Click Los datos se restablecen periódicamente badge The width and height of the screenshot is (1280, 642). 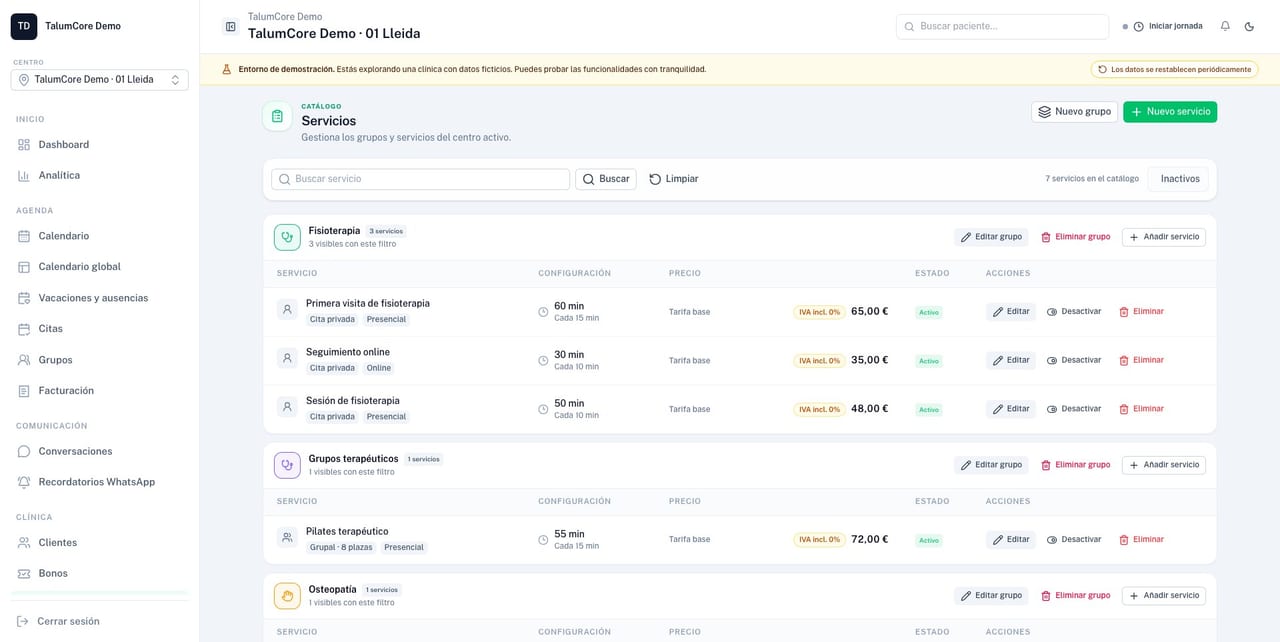pyautogui.click(x=1174, y=70)
